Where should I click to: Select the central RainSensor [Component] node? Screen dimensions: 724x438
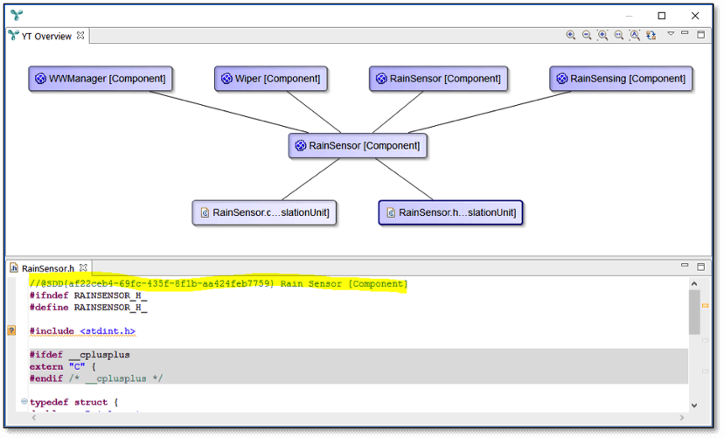point(357,146)
